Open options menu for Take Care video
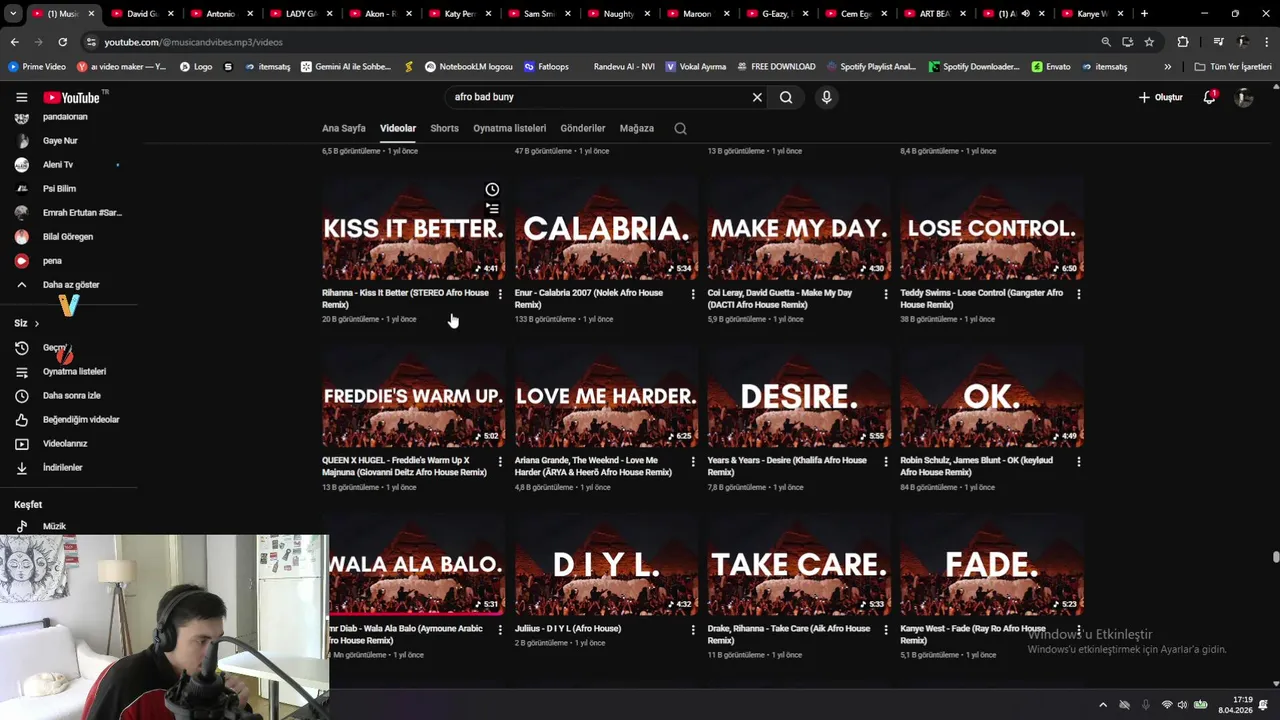The width and height of the screenshot is (1280, 720). (x=885, y=630)
